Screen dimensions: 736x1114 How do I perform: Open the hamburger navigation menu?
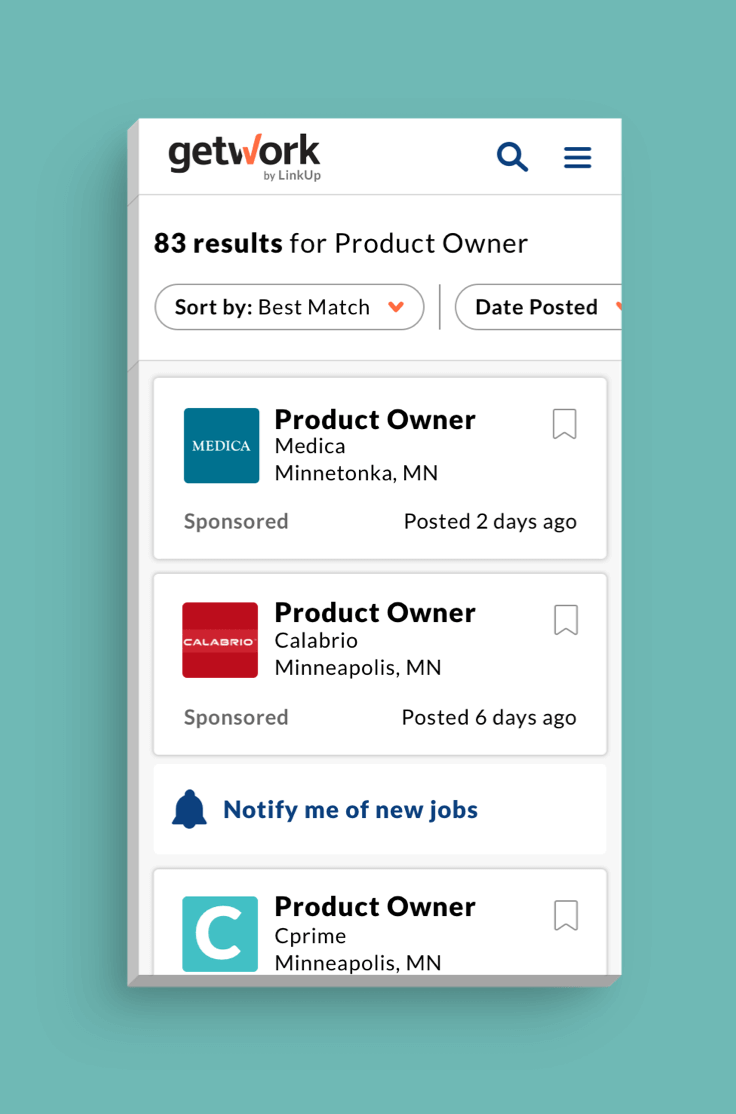pyautogui.click(x=577, y=157)
